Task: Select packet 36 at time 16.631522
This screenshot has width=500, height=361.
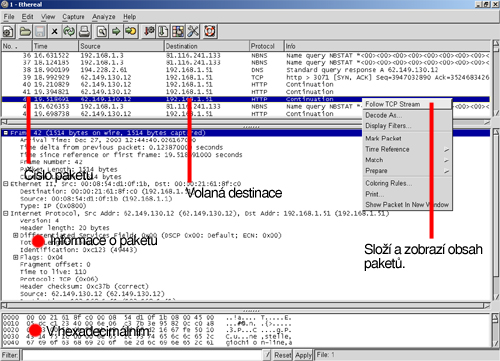Action: [246, 55]
